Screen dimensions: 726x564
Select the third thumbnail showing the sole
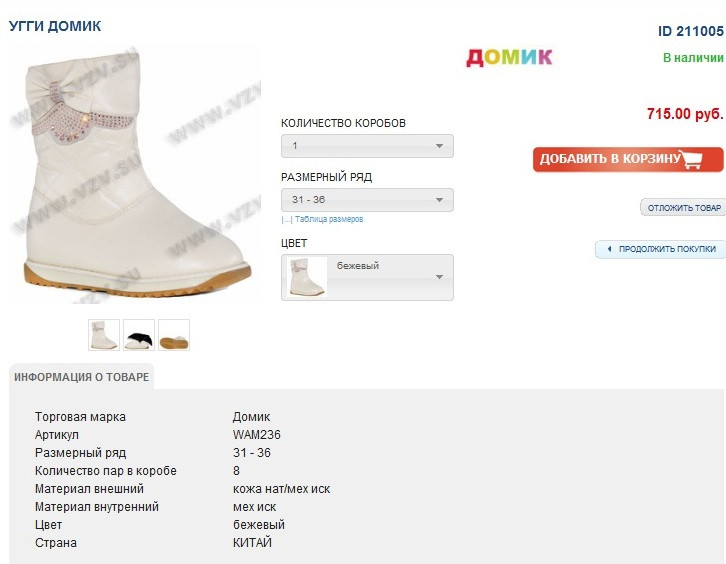pyautogui.click(x=174, y=335)
